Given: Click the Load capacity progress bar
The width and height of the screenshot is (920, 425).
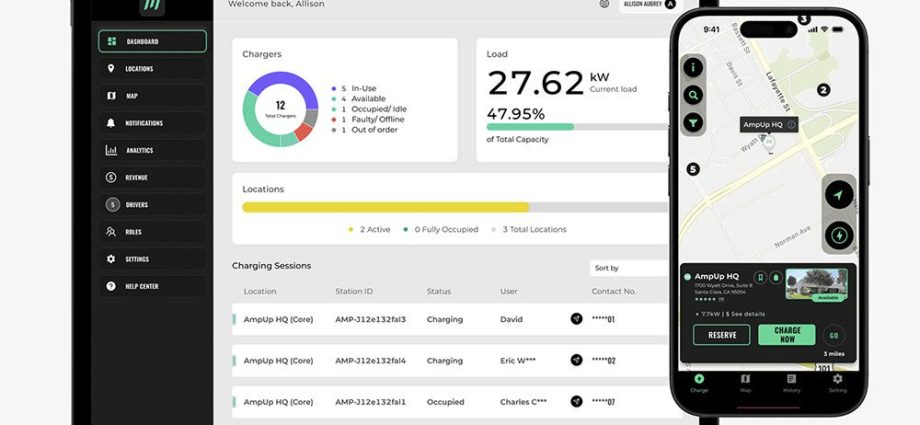Looking at the screenshot, I should [x=577, y=127].
